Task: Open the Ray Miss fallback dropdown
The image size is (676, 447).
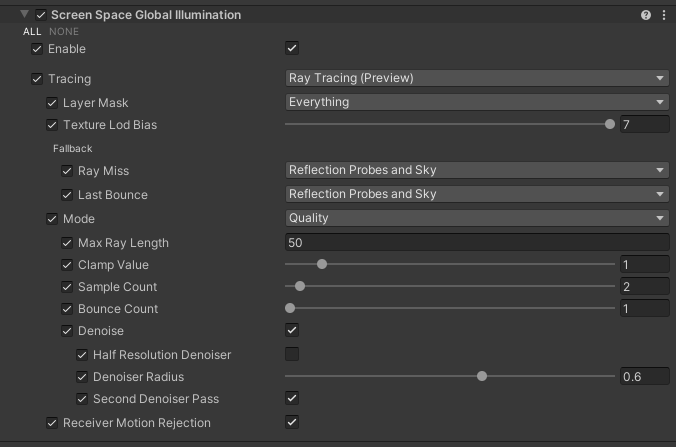Action: click(476, 170)
